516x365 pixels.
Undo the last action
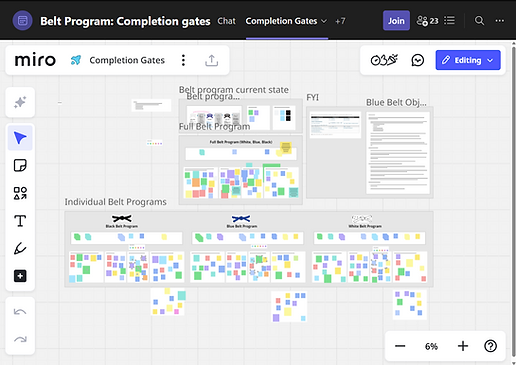click(x=20, y=312)
